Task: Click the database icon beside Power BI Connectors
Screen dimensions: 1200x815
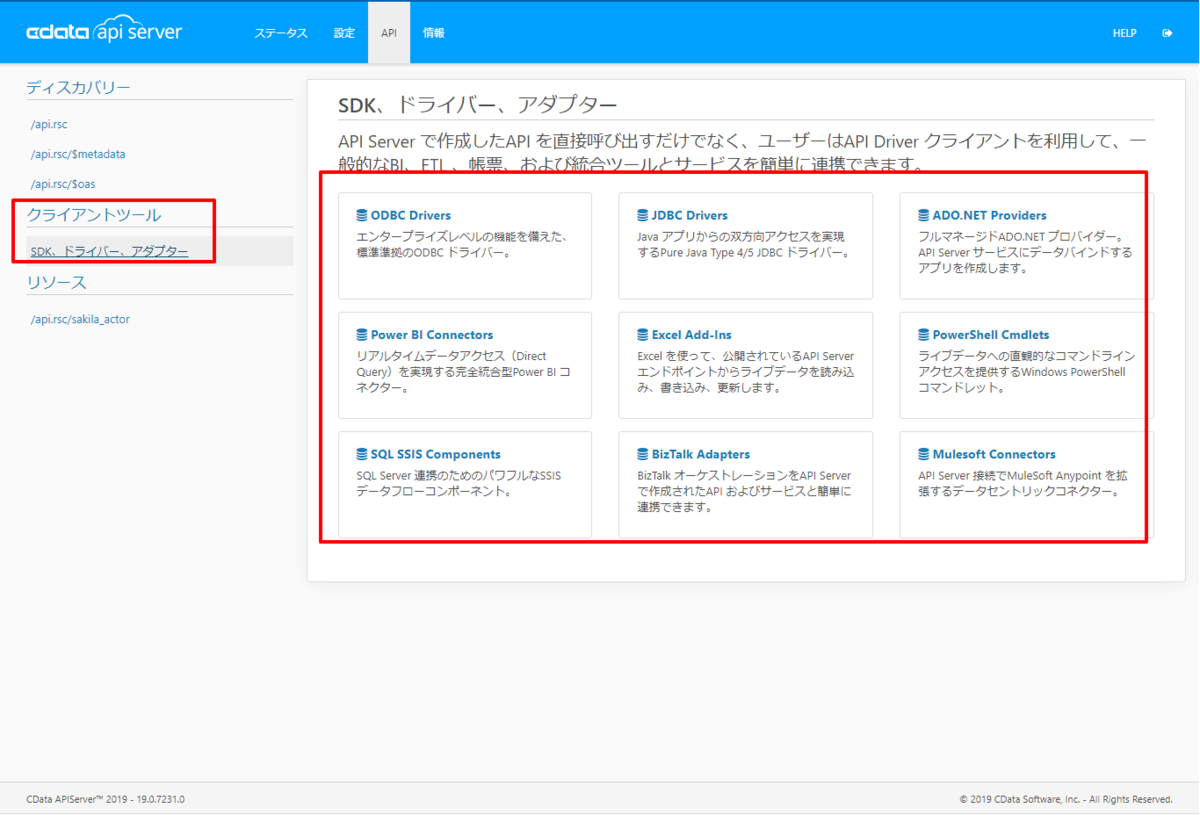Action: point(362,335)
